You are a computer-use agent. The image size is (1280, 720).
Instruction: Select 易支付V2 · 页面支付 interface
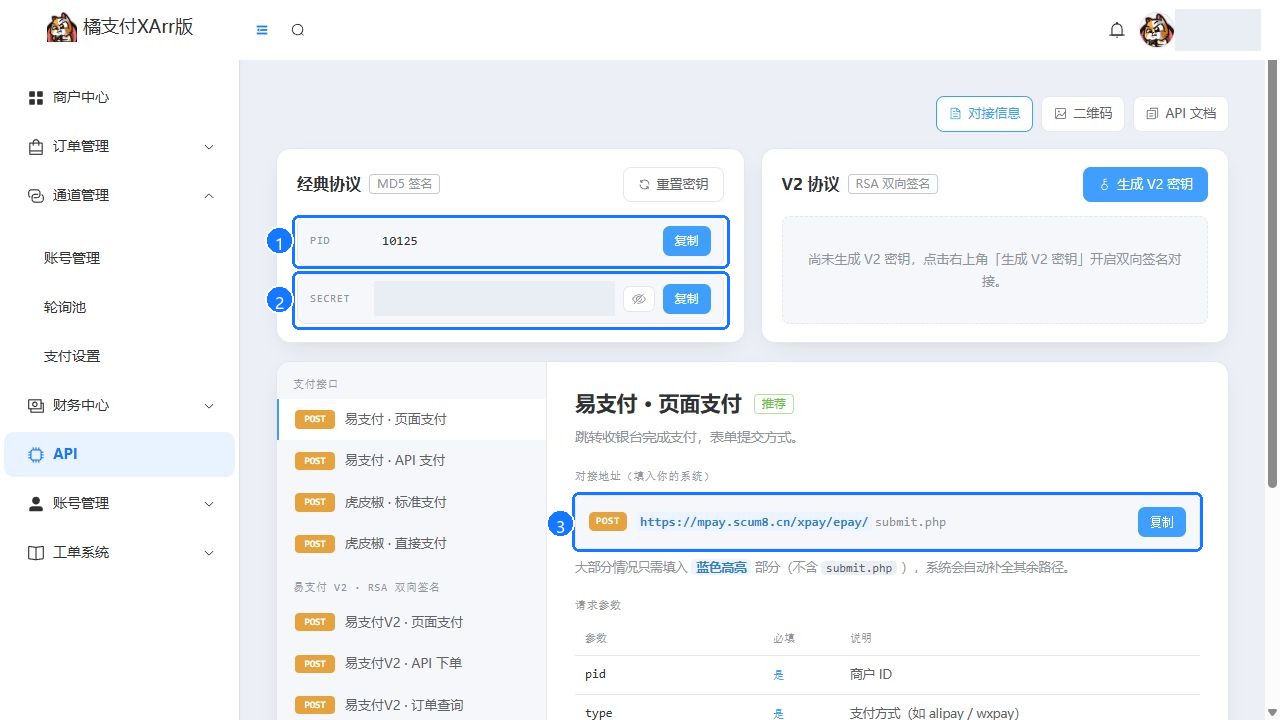(412, 622)
